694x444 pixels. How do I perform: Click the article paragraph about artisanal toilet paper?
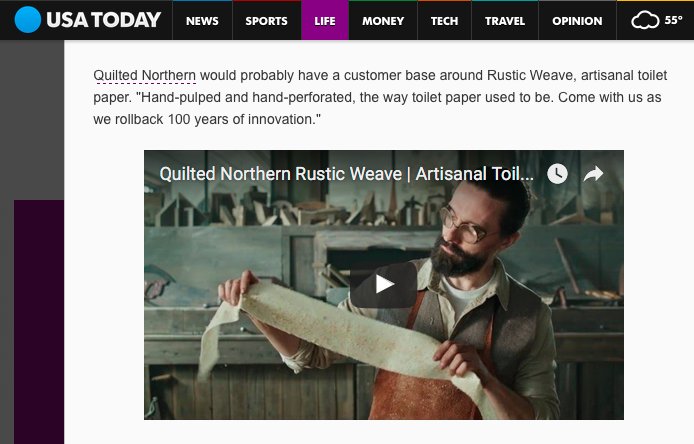click(x=380, y=97)
